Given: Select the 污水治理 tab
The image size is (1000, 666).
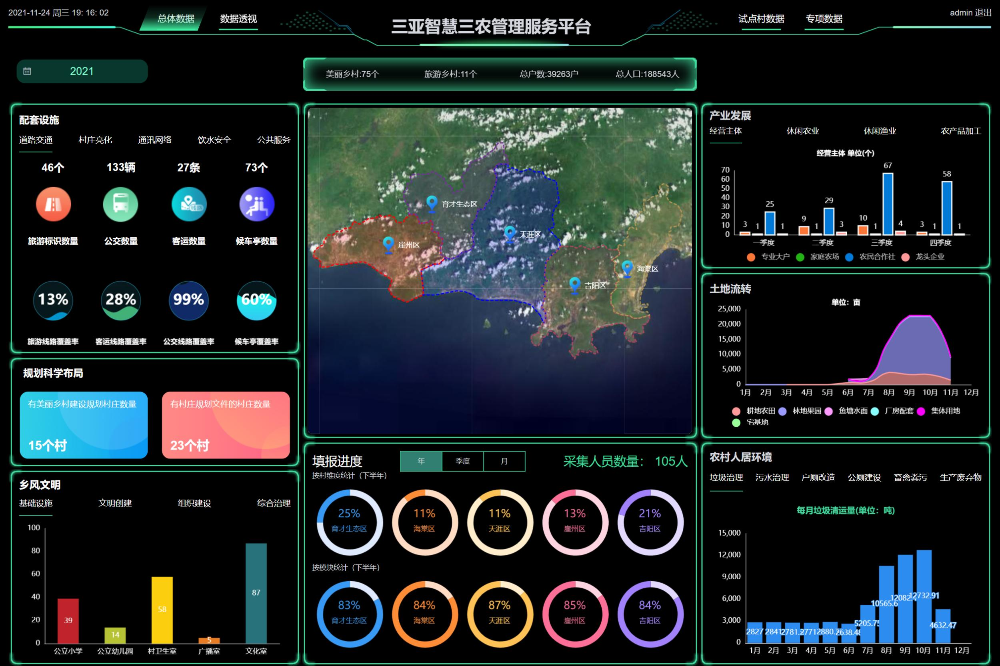Looking at the screenshot, I should 772,477.
